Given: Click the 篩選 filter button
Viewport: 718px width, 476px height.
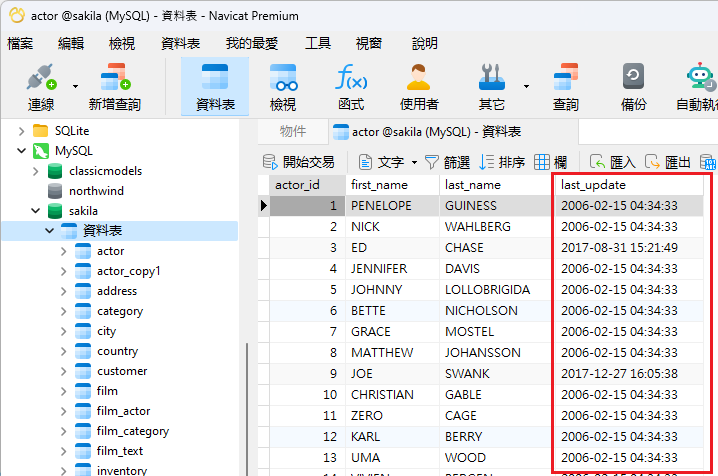Looking at the screenshot, I should [x=447, y=161].
